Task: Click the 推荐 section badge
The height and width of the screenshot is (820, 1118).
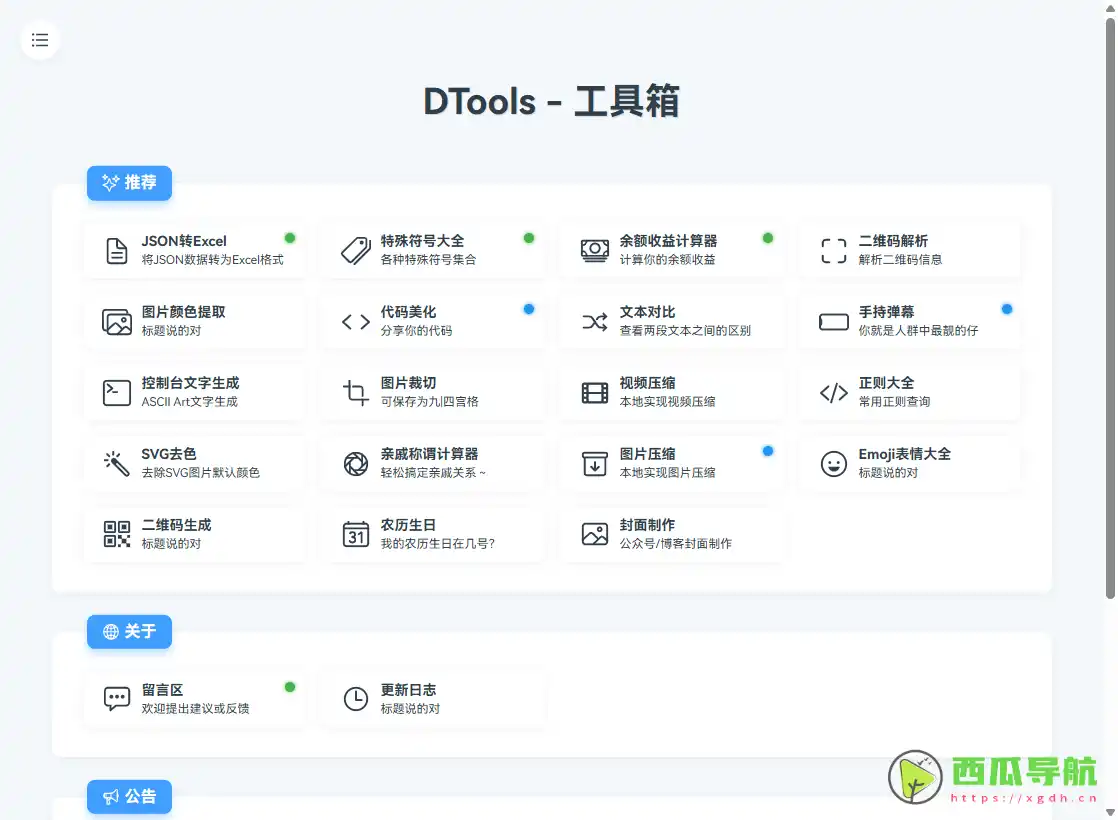Action: [x=129, y=183]
